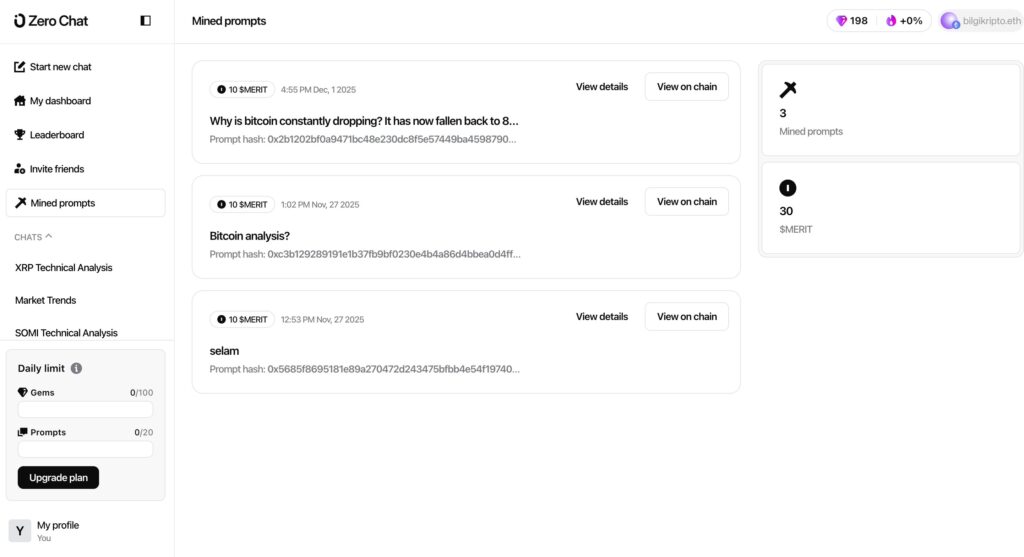Open Market Trends chat

46,300
